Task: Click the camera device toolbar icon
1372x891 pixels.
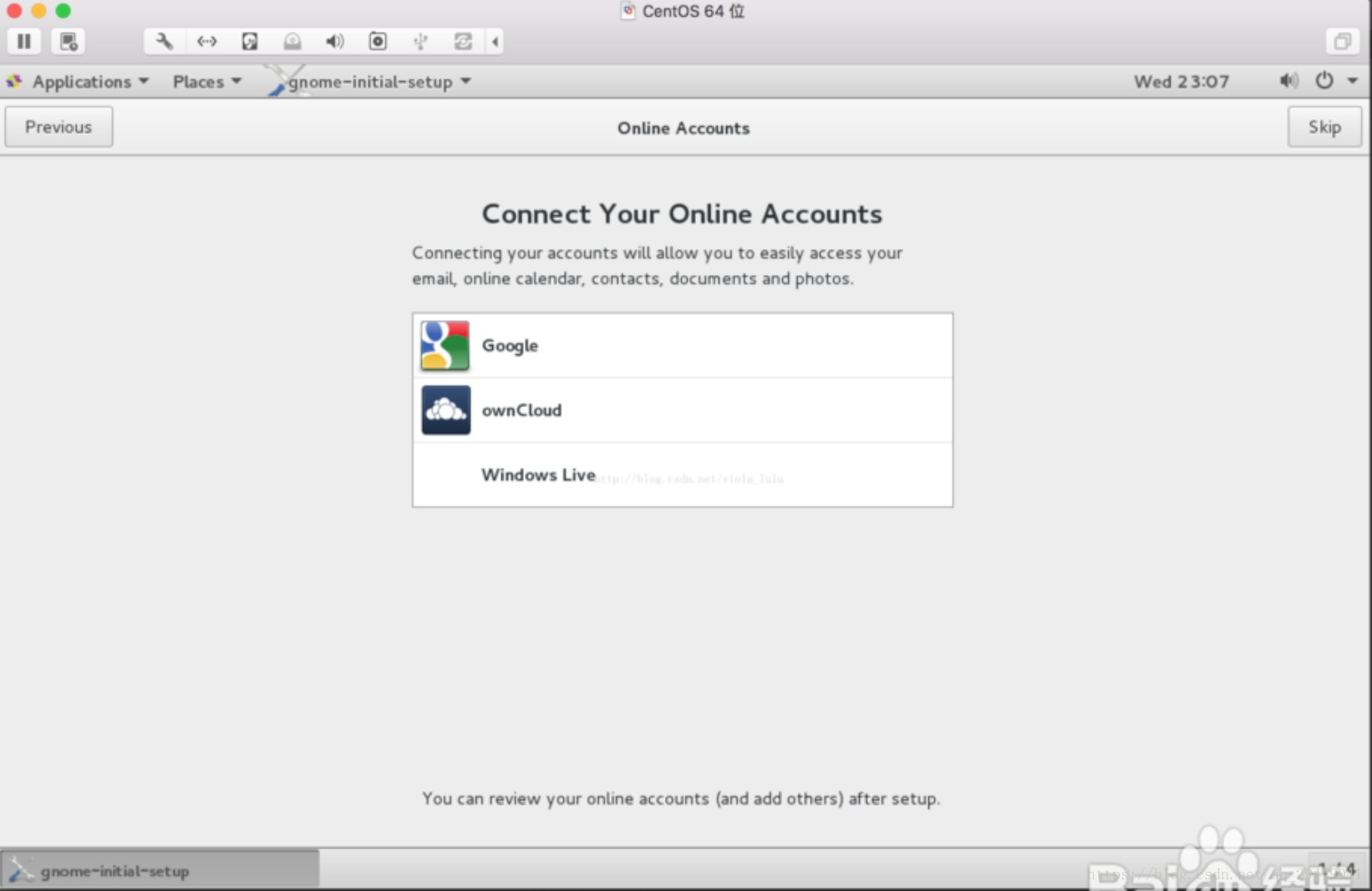Action: pyautogui.click(x=378, y=41)
